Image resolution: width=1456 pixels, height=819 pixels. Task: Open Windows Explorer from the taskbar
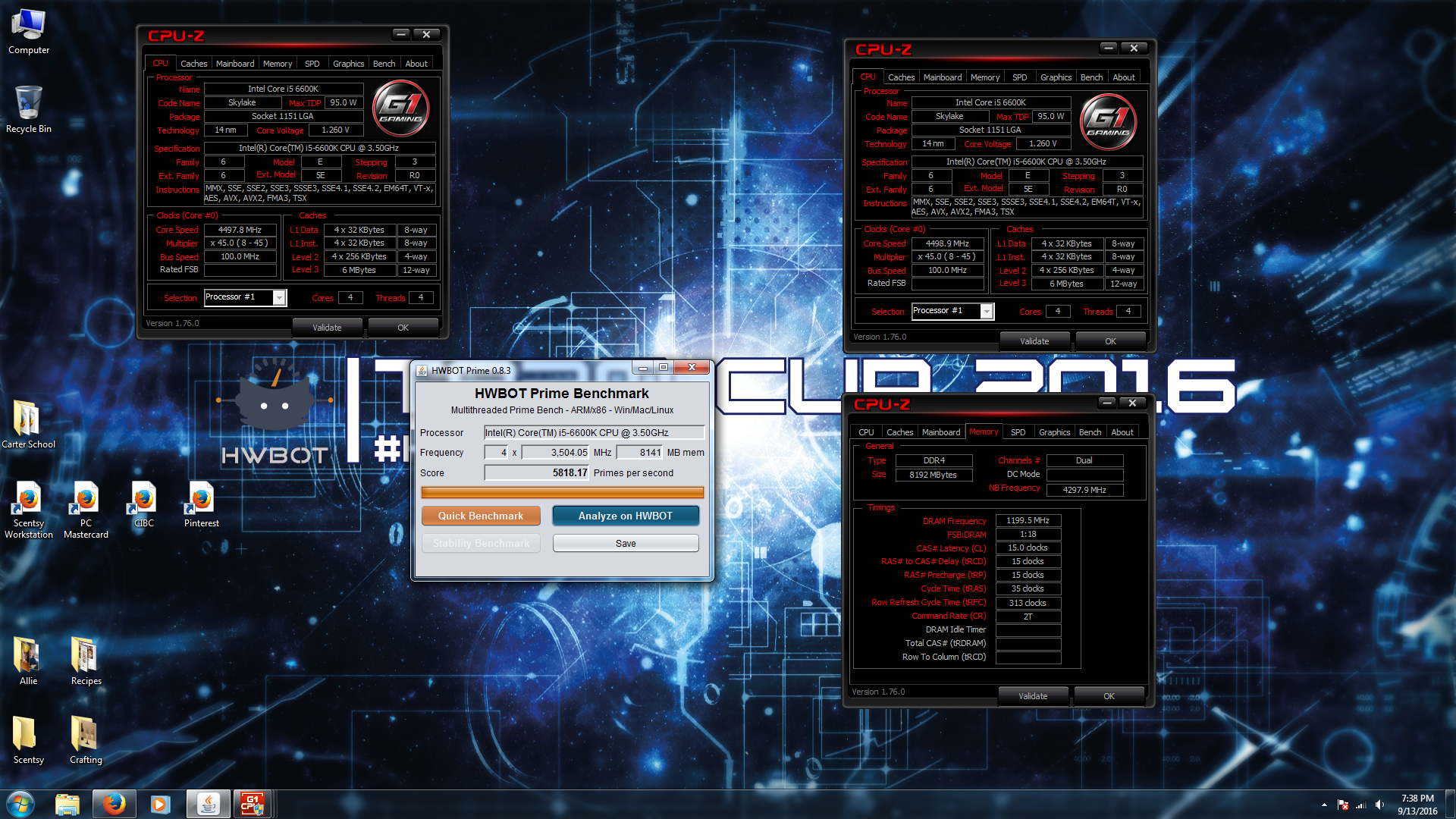click(x=67, y=804)
